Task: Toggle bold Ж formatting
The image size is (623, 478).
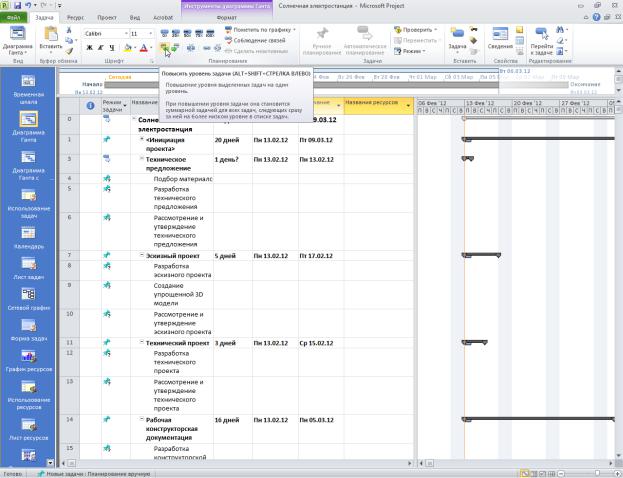Action: [90, 48]
